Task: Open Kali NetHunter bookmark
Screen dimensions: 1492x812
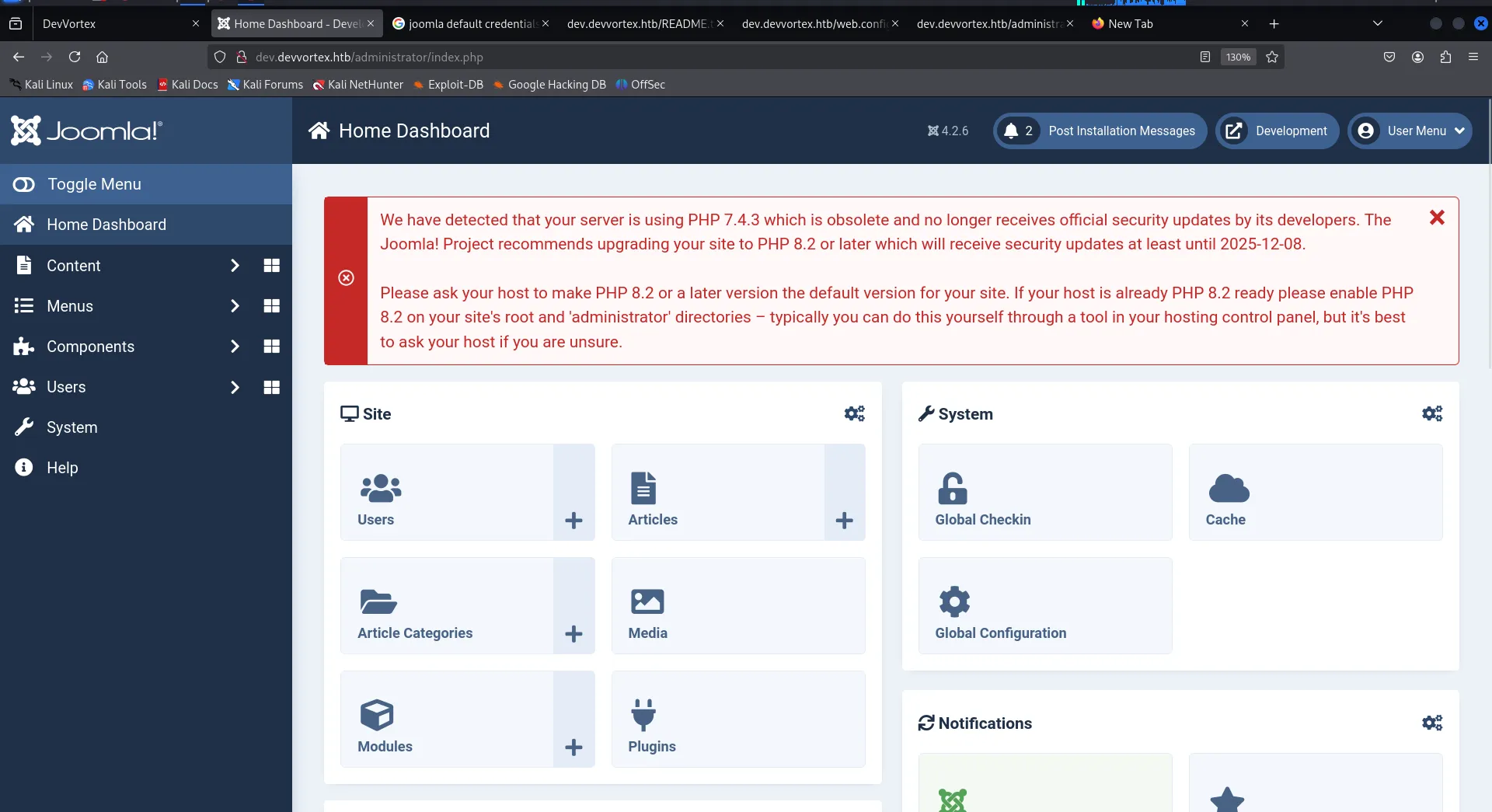Action: pyautogui.click(x=357, y=85)
